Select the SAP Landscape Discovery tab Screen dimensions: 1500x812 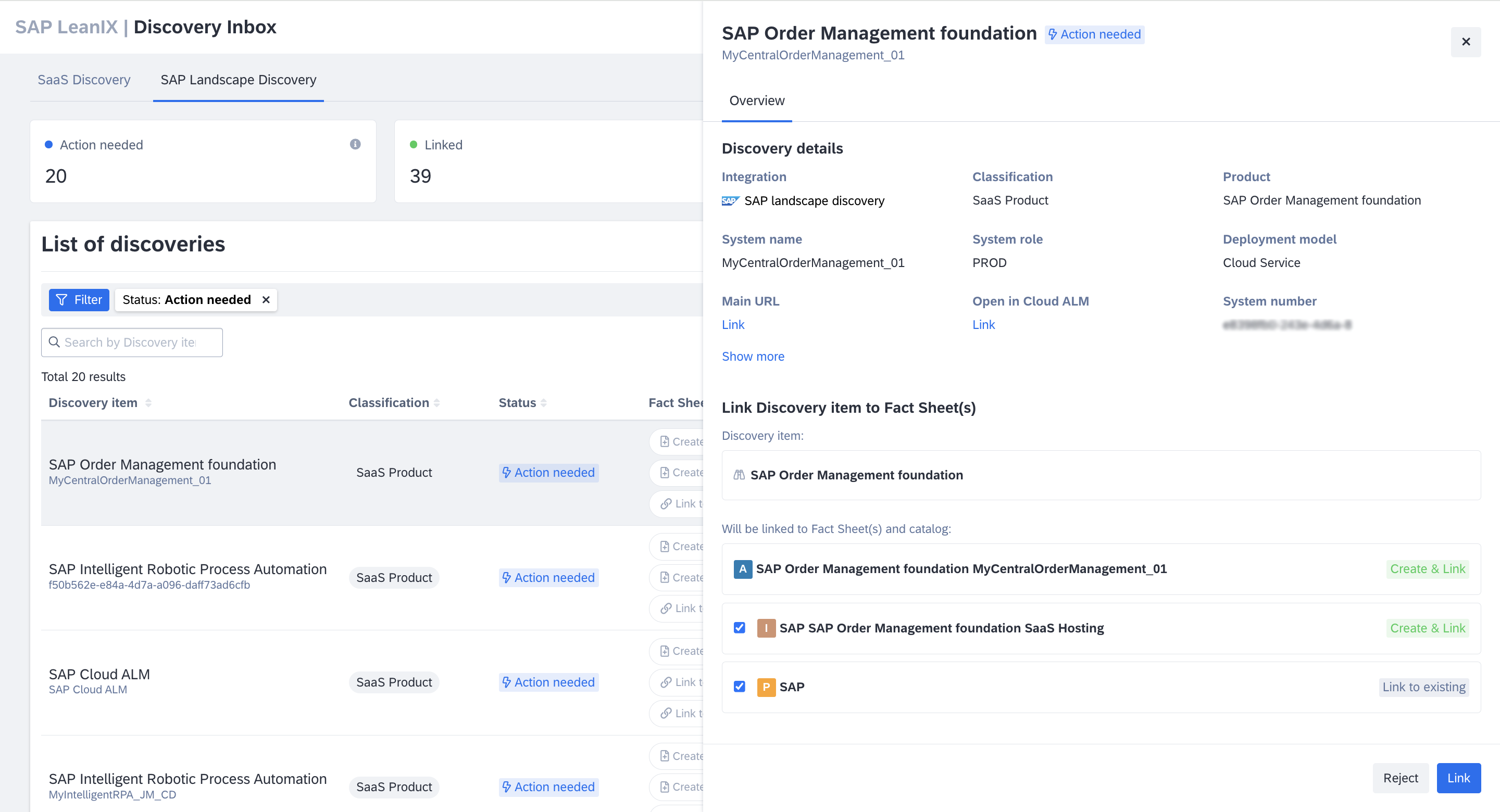pos(238,80)
